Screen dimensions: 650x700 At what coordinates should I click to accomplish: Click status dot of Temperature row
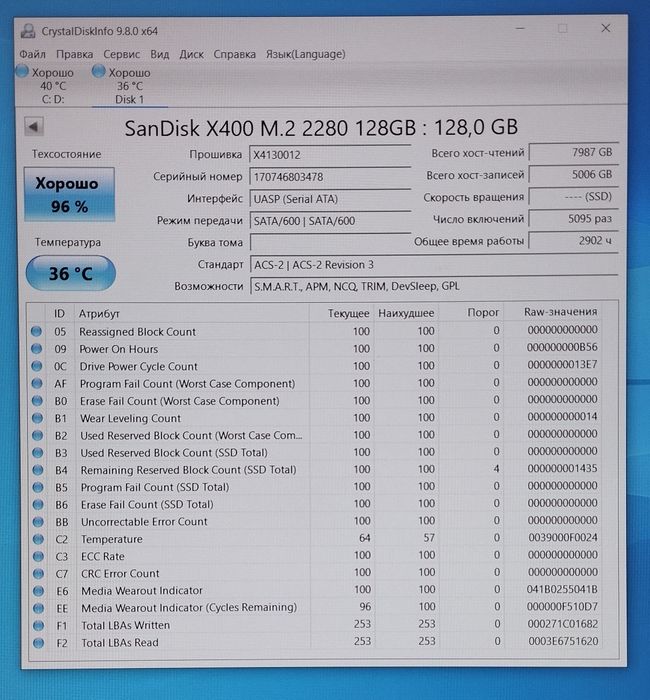click(38, 539)
